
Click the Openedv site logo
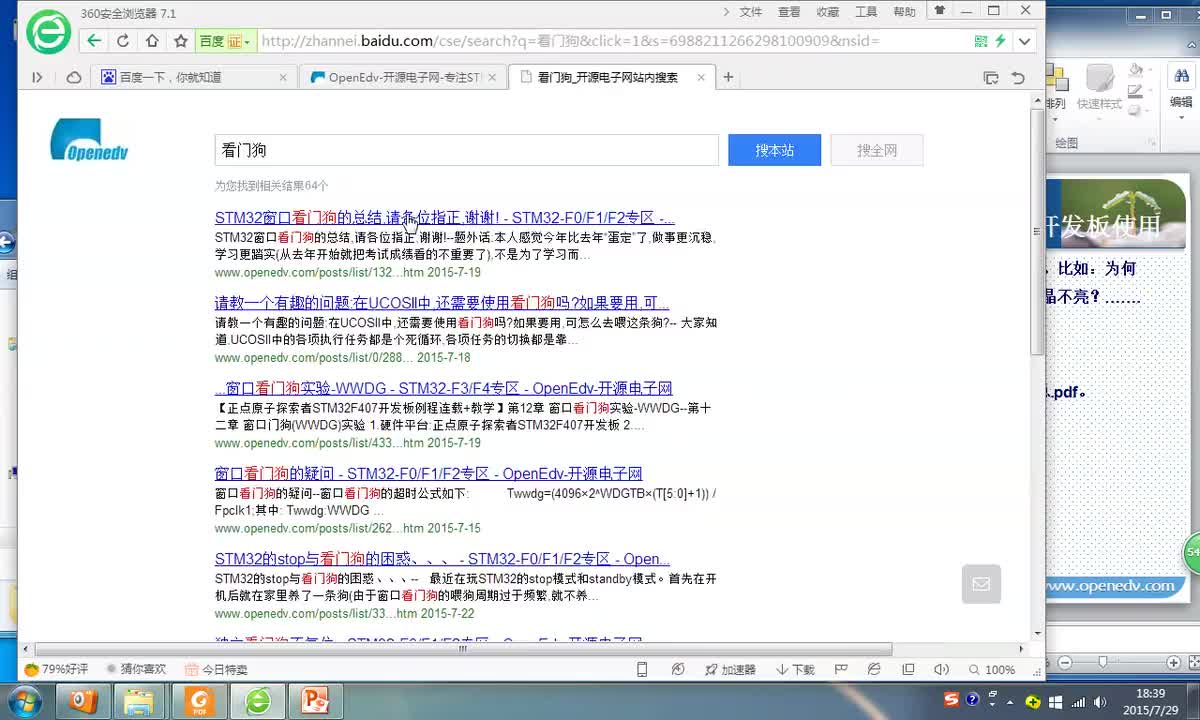pyautogui.click(x=89, y=139)
